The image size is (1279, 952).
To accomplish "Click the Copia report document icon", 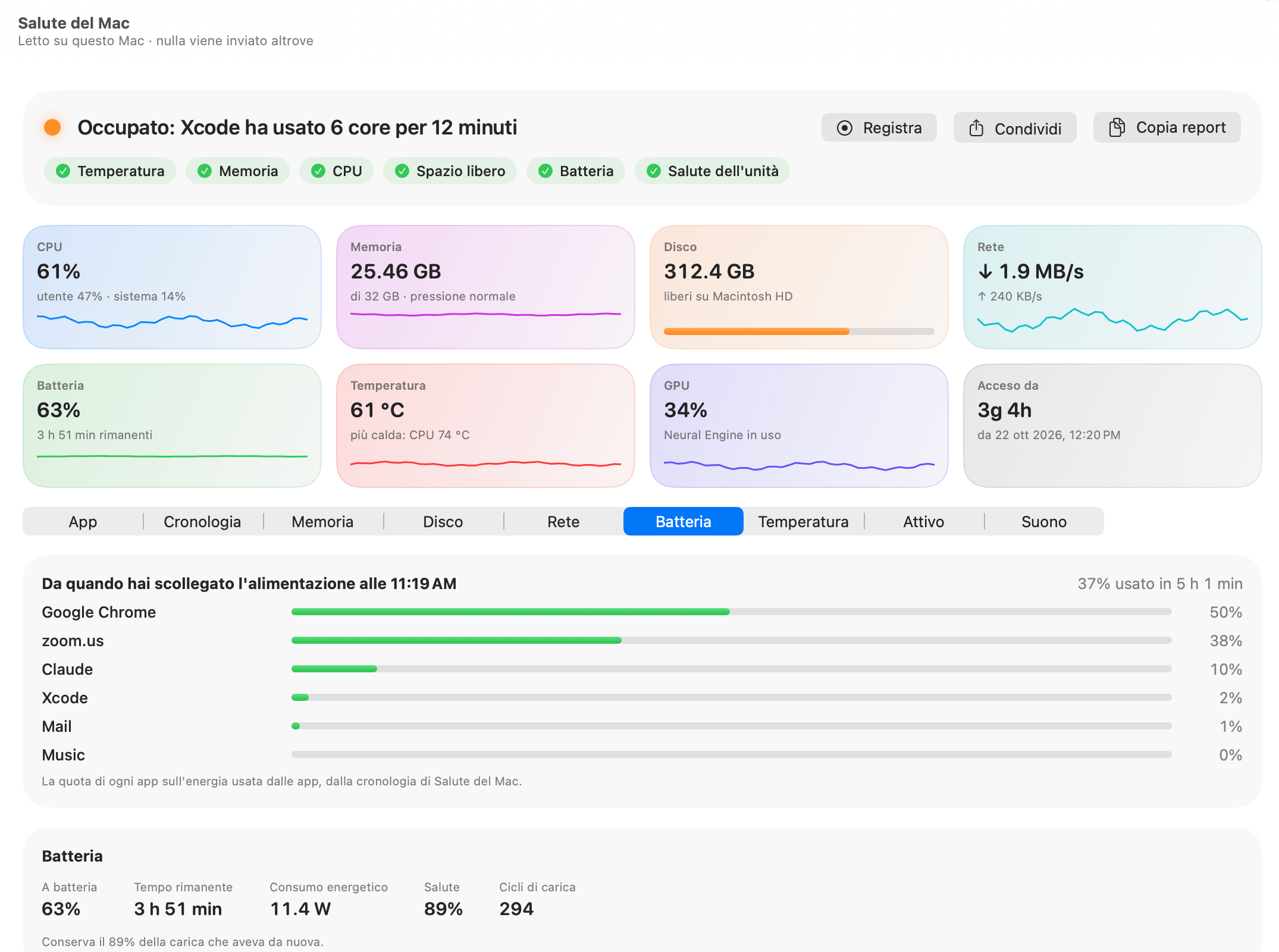I will click(1117, 127).
